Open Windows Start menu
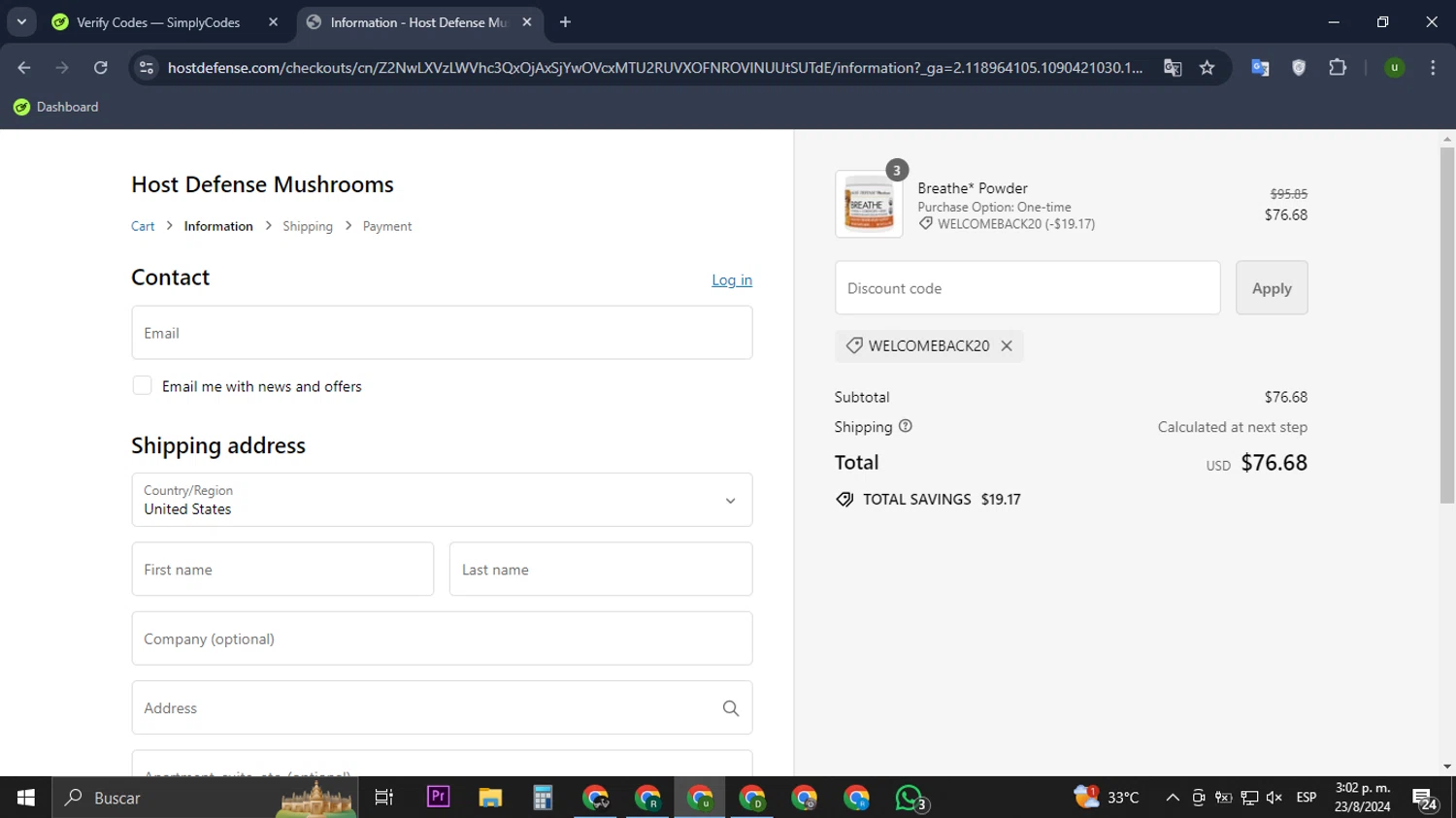 point(25,798)
